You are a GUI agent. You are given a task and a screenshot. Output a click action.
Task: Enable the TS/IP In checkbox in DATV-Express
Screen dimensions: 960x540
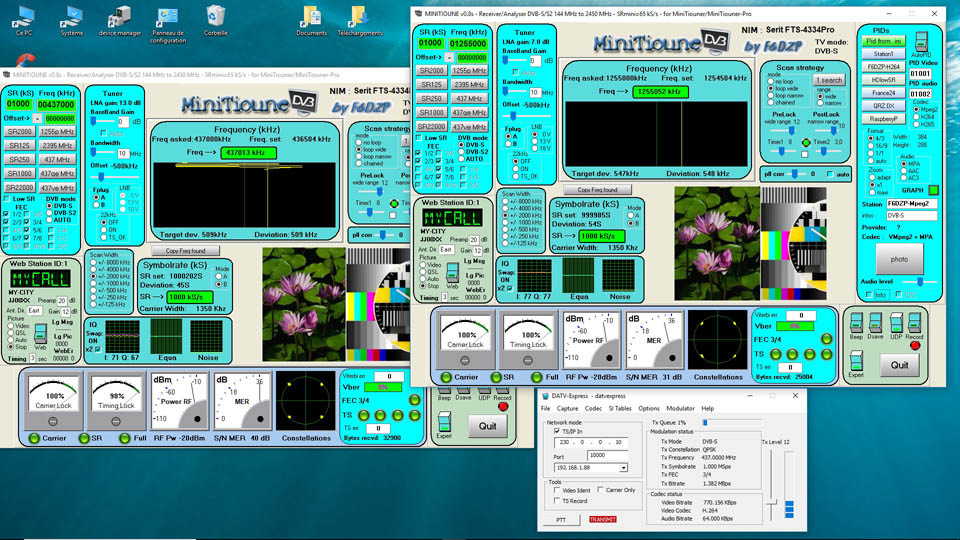click(x=556, y=431)
